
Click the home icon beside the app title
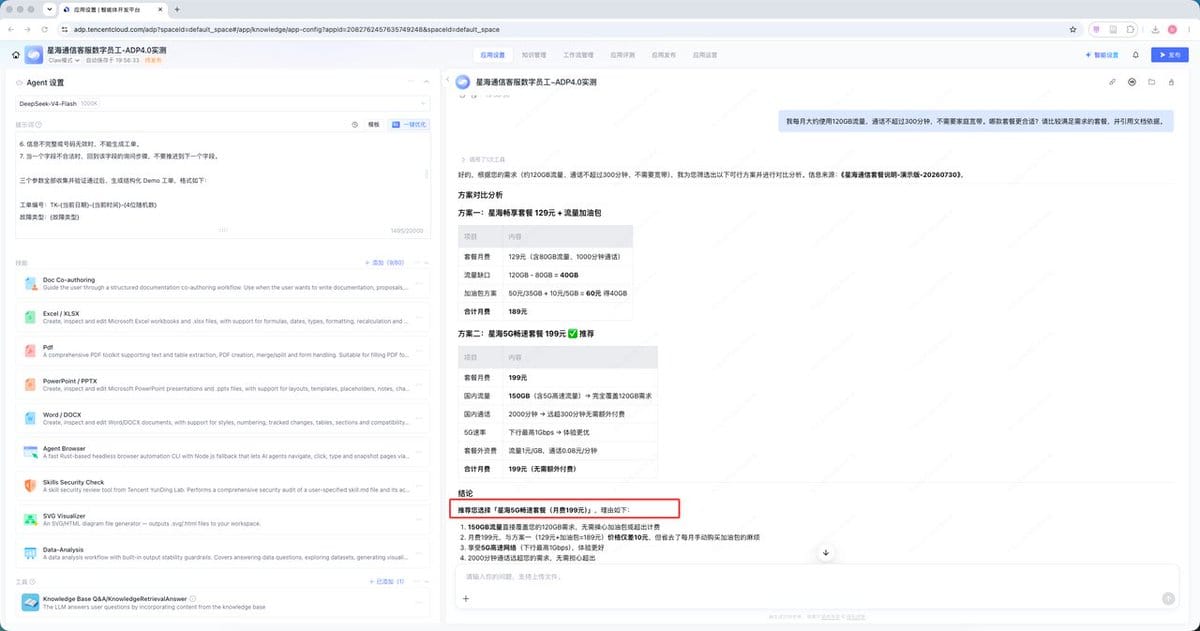coord(16,55)
